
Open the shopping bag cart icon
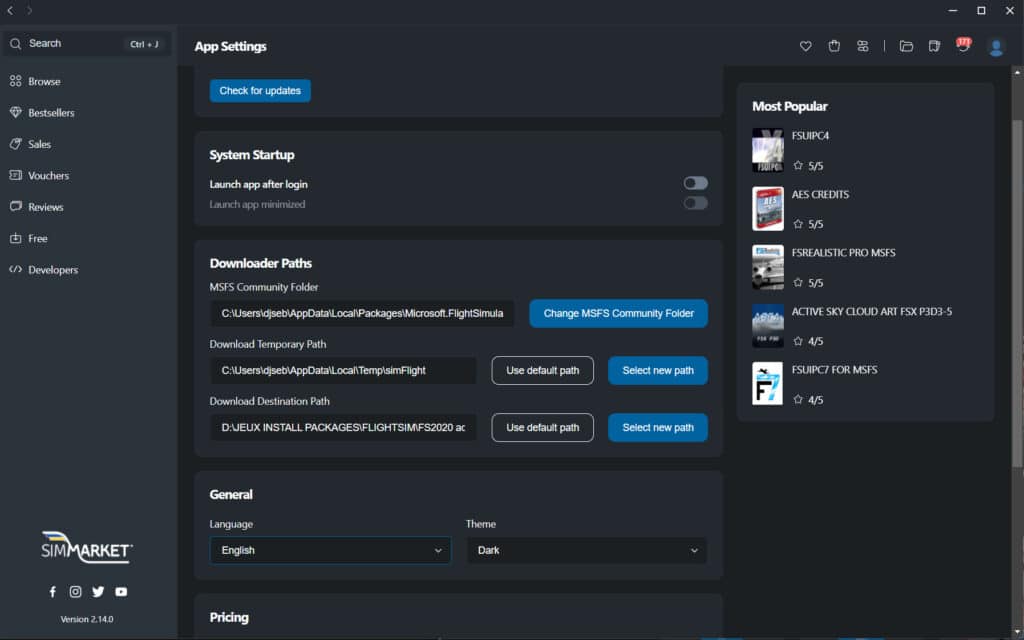point(834,46)
